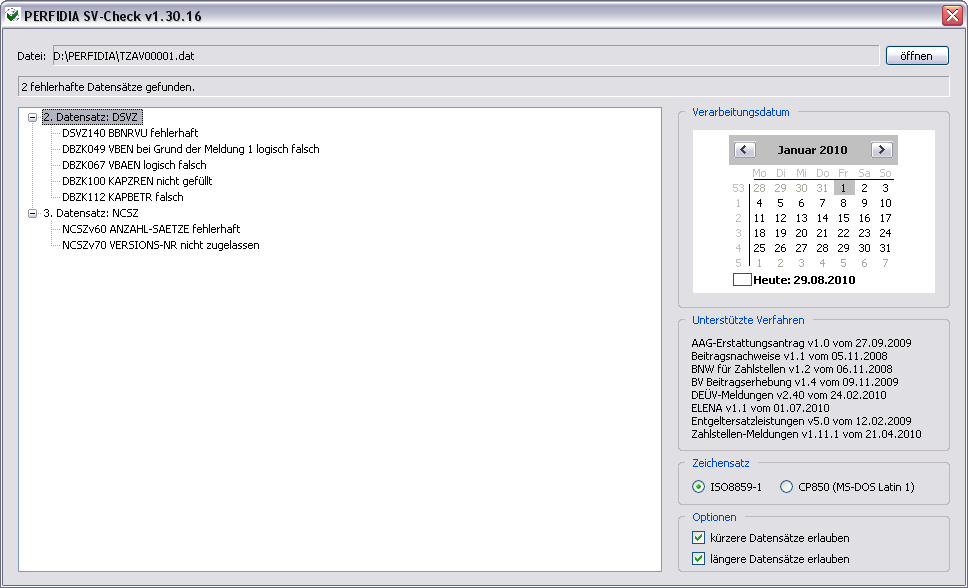Select NCSZv70 VERSIONS-NR nicht zugelassen entry
This screenshot has width=968, height=588.
[x=161, y=246]
